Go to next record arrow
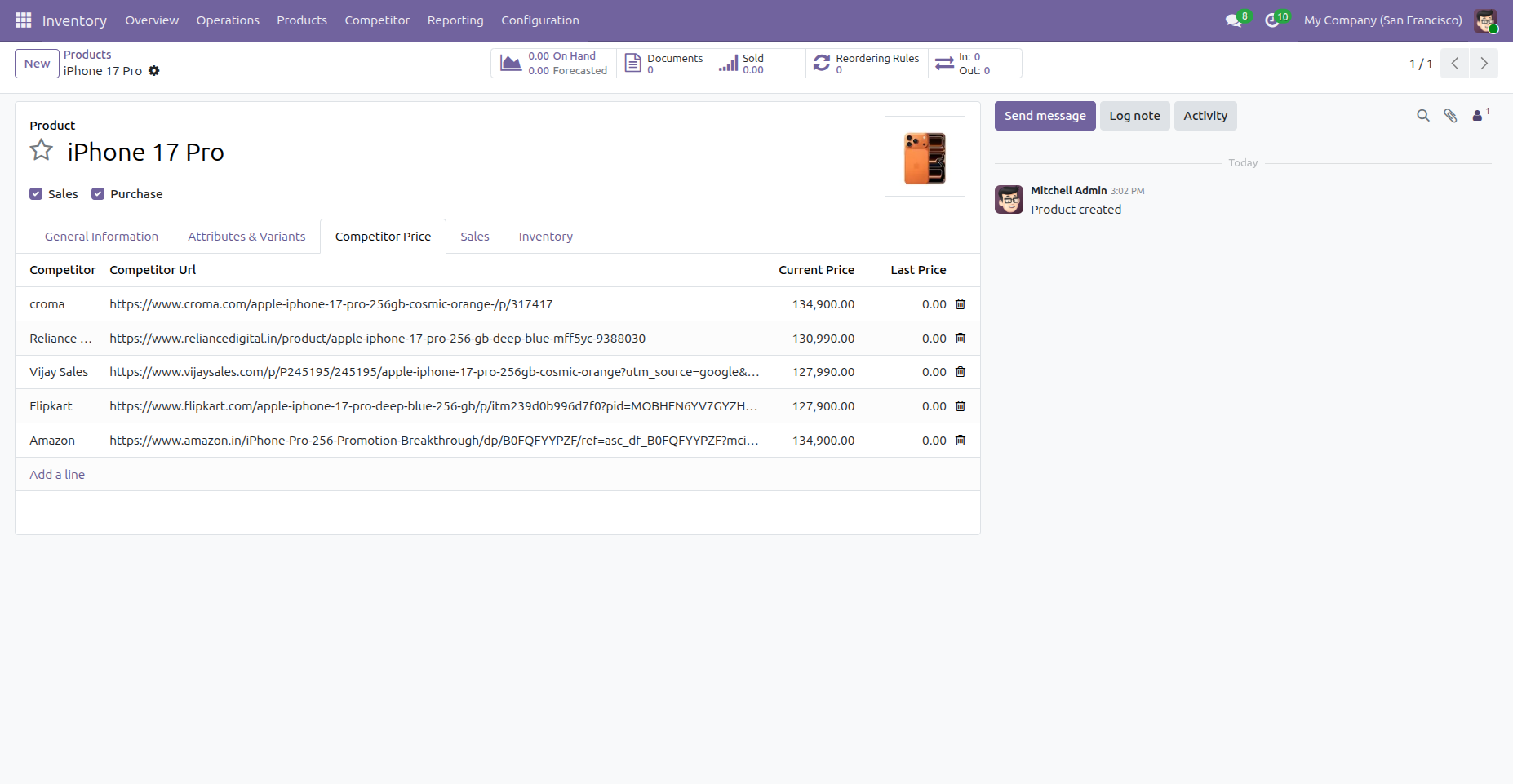This screenshot has width=1513, height=784. tap(1484, 64)
